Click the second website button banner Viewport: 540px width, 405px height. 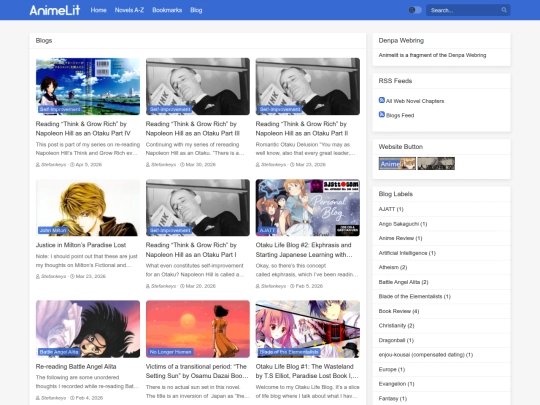[x=436, y=164]
